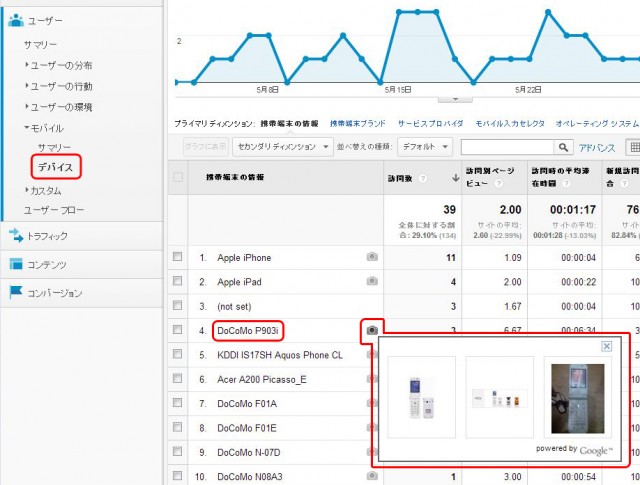Screen dimensions: 640x485
Task: Tick the checkbox for DoCoMo P903i
Action: pyautogui.click(x=178, y=329)
